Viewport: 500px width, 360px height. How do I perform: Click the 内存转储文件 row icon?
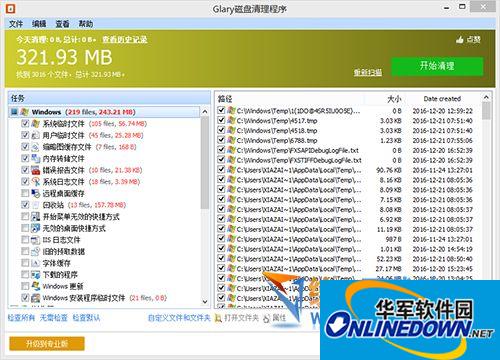[x=35, y=158]
